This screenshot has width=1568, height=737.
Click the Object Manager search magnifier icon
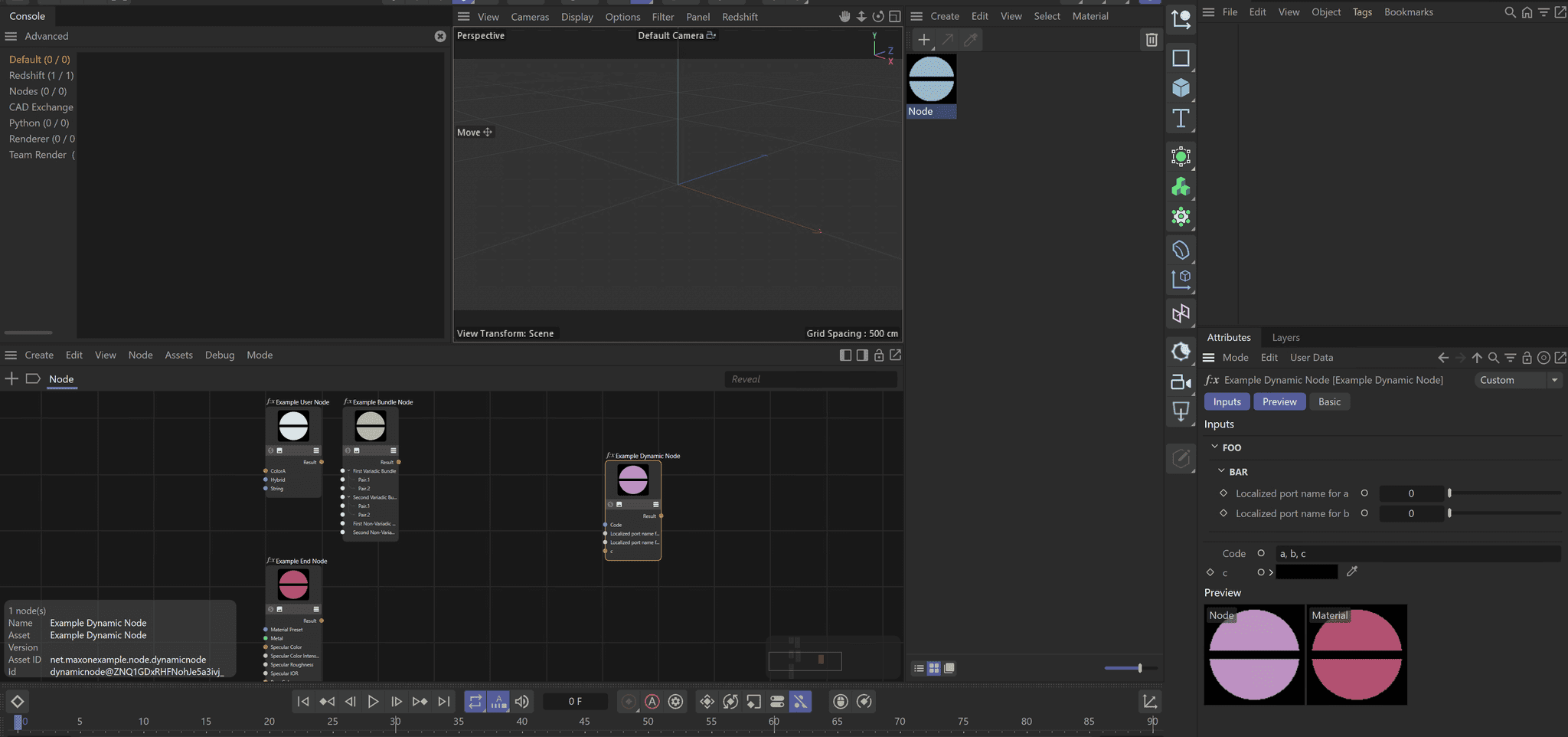(x=1510, y=12)
